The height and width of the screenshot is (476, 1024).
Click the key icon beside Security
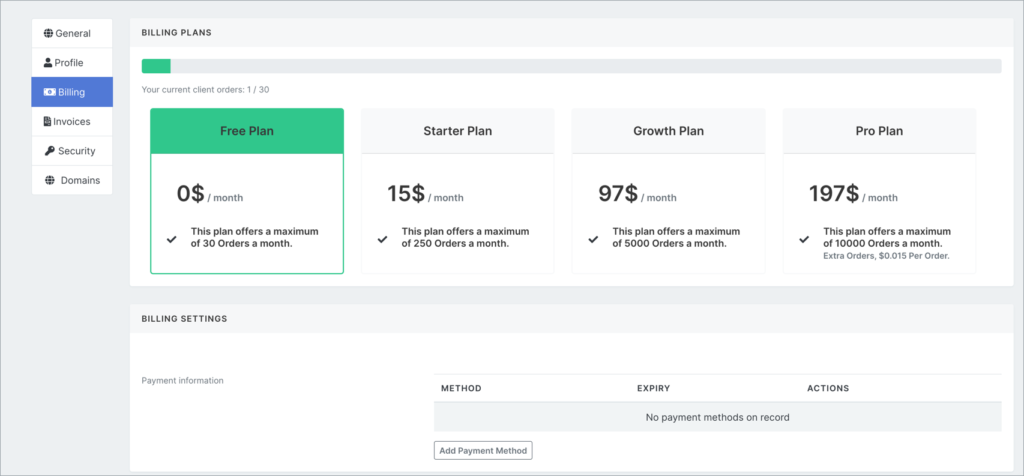tap(49, 151)
